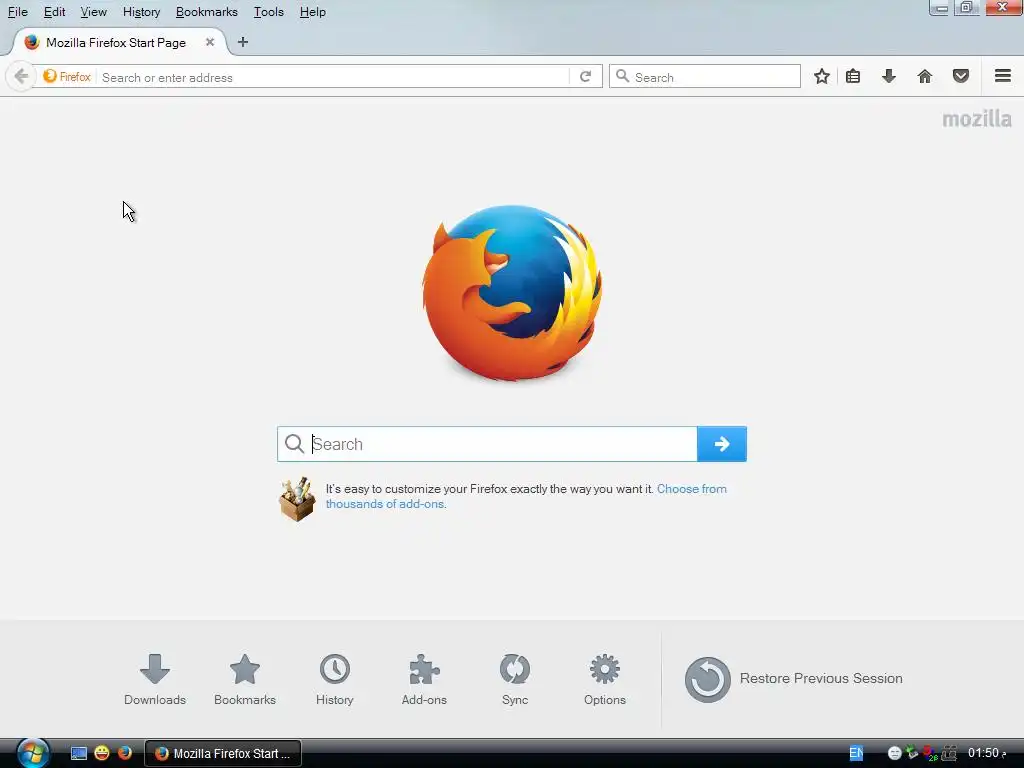Screen dimensions: 1024x768
Task: Click Mozilla Firefox Start taskbar button
Action: point(223,754)
